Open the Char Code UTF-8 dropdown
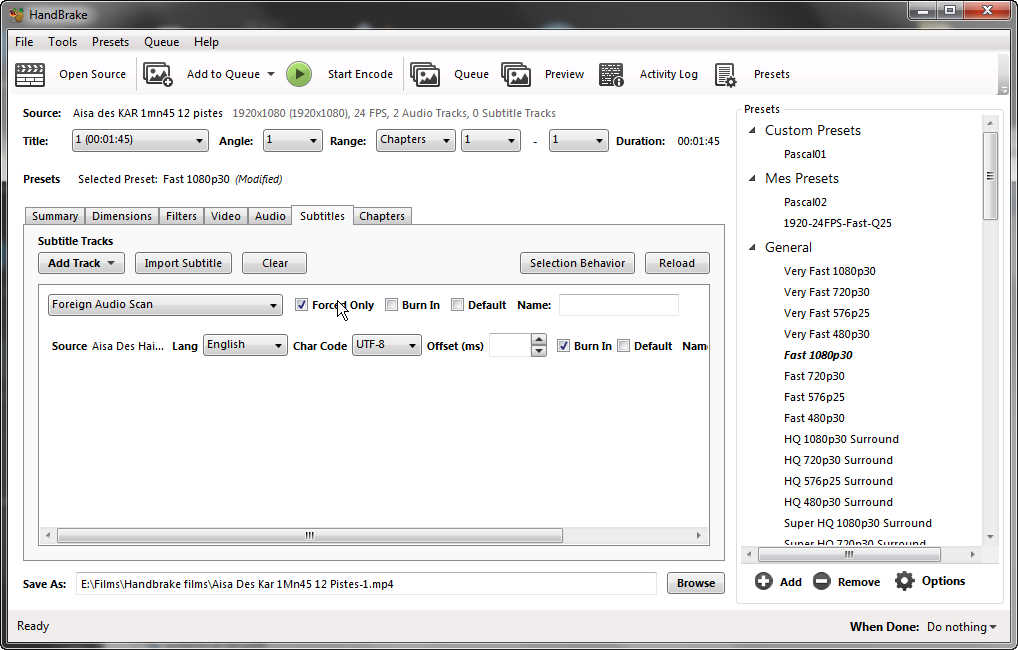 point(386,345)
